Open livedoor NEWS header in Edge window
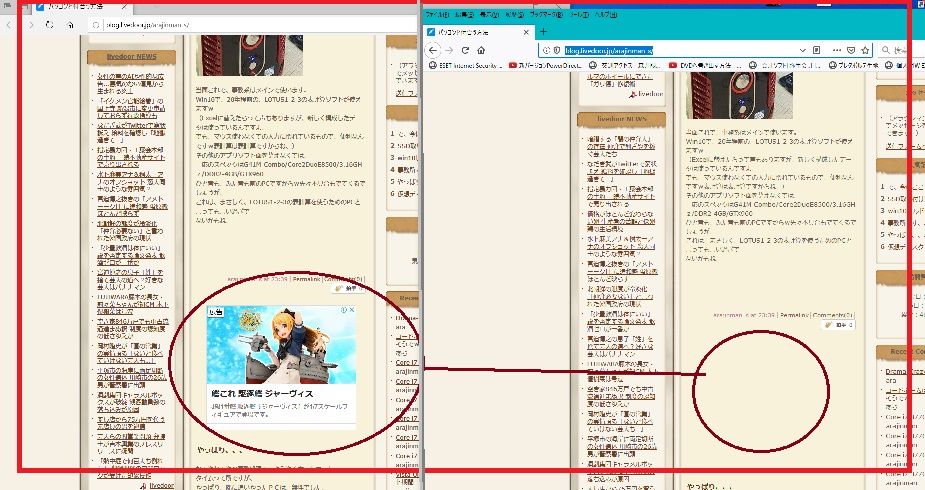Screen dimensions: 925x490 [x=132, y=57]
